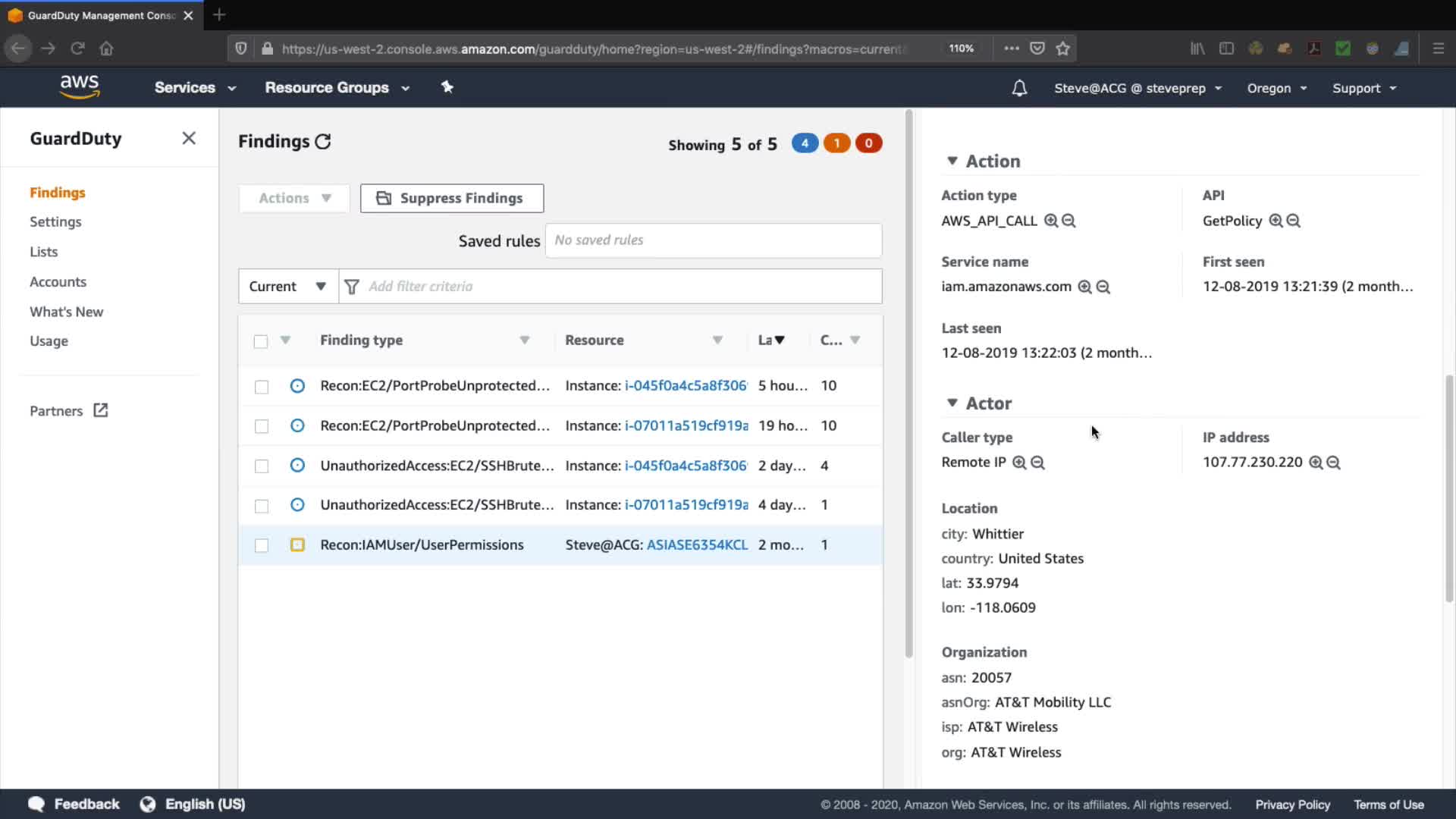The width and height of the screenshot is (1456, 819).
Task: Open the Services menu
Action: pos(195,87)
